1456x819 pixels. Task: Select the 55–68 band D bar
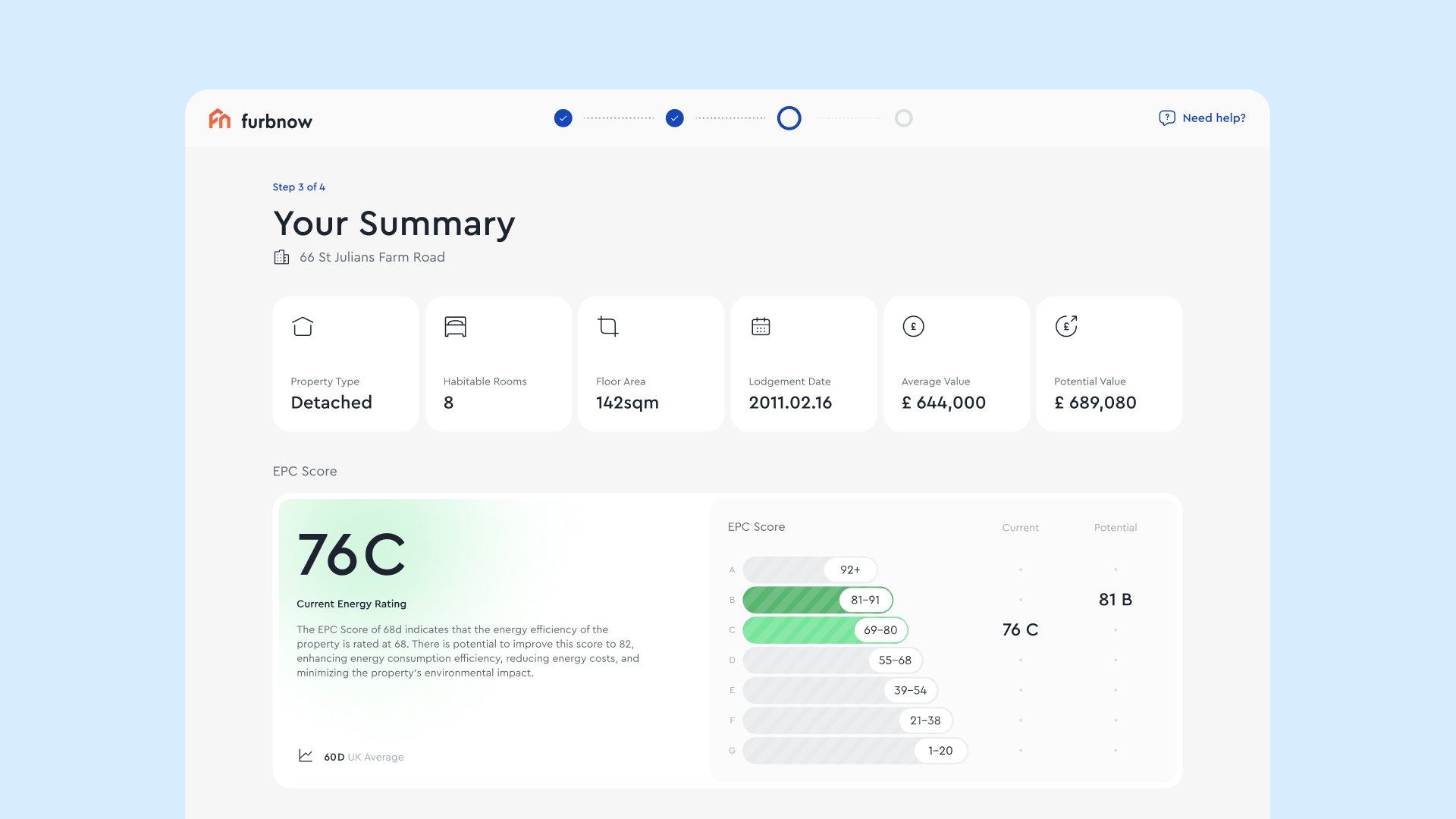[x=833, y=661]
